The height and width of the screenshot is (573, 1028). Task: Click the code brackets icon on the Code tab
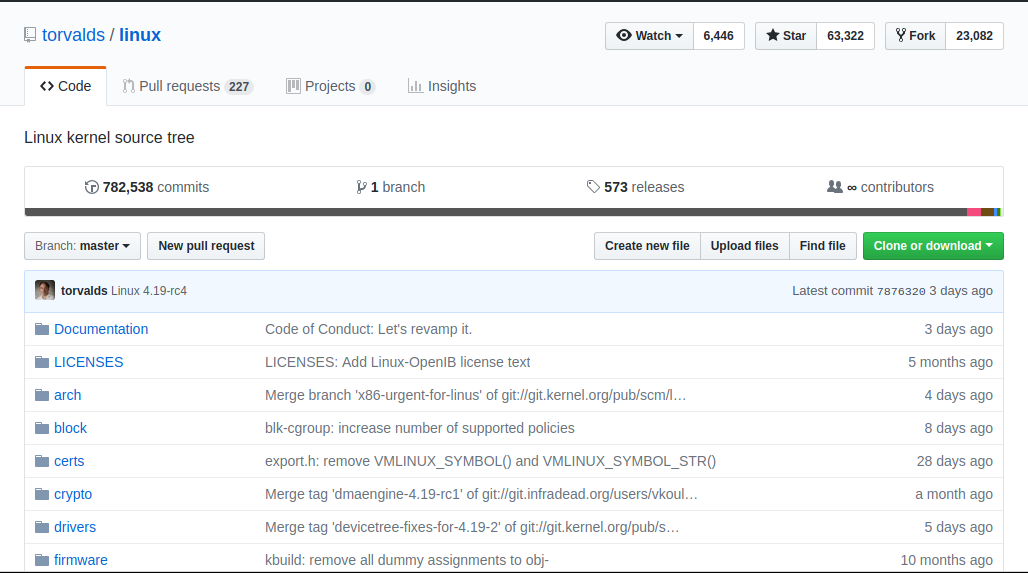click(x=47, y=86)
